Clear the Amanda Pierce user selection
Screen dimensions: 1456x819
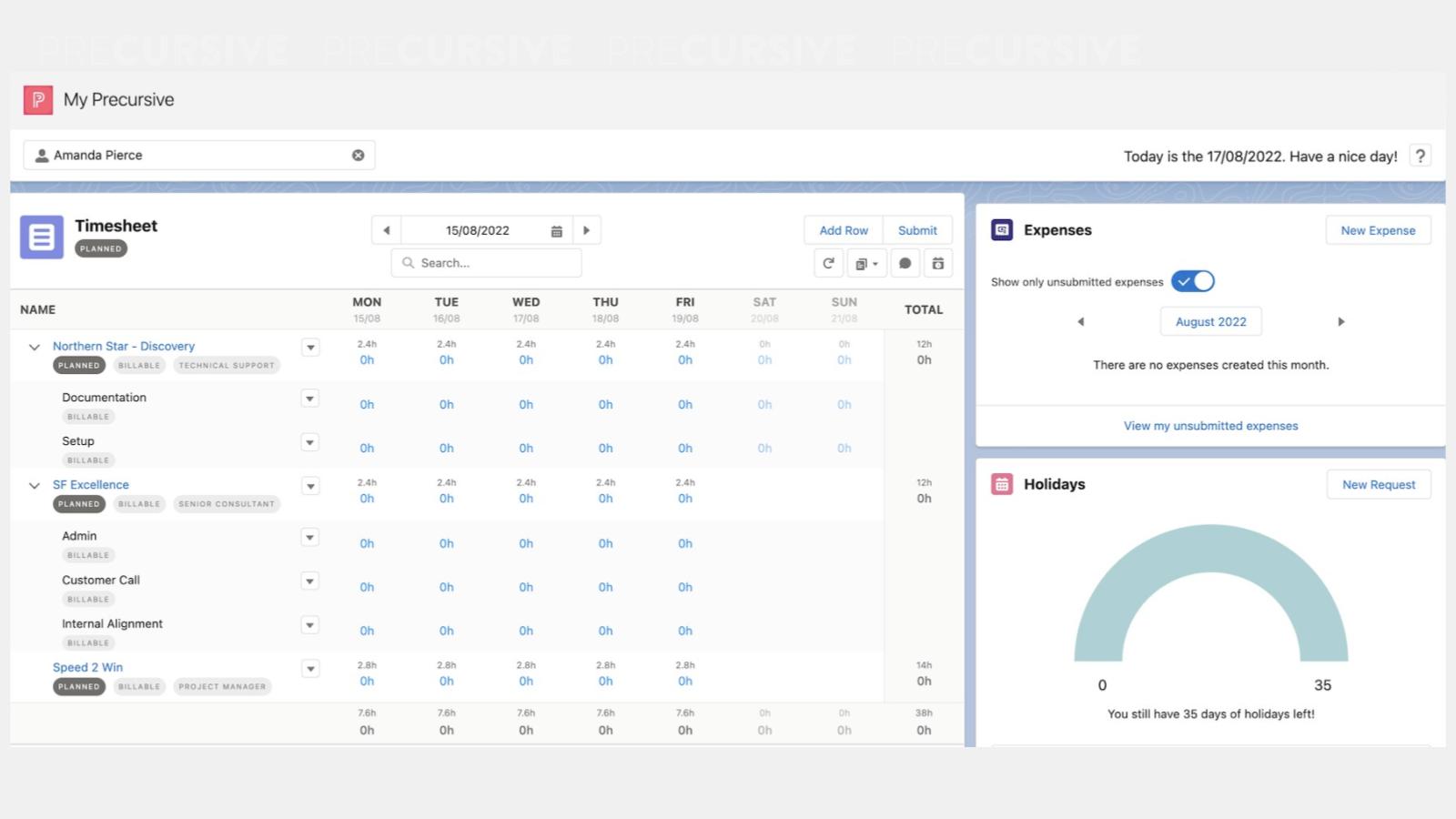[x=359, y=156]
